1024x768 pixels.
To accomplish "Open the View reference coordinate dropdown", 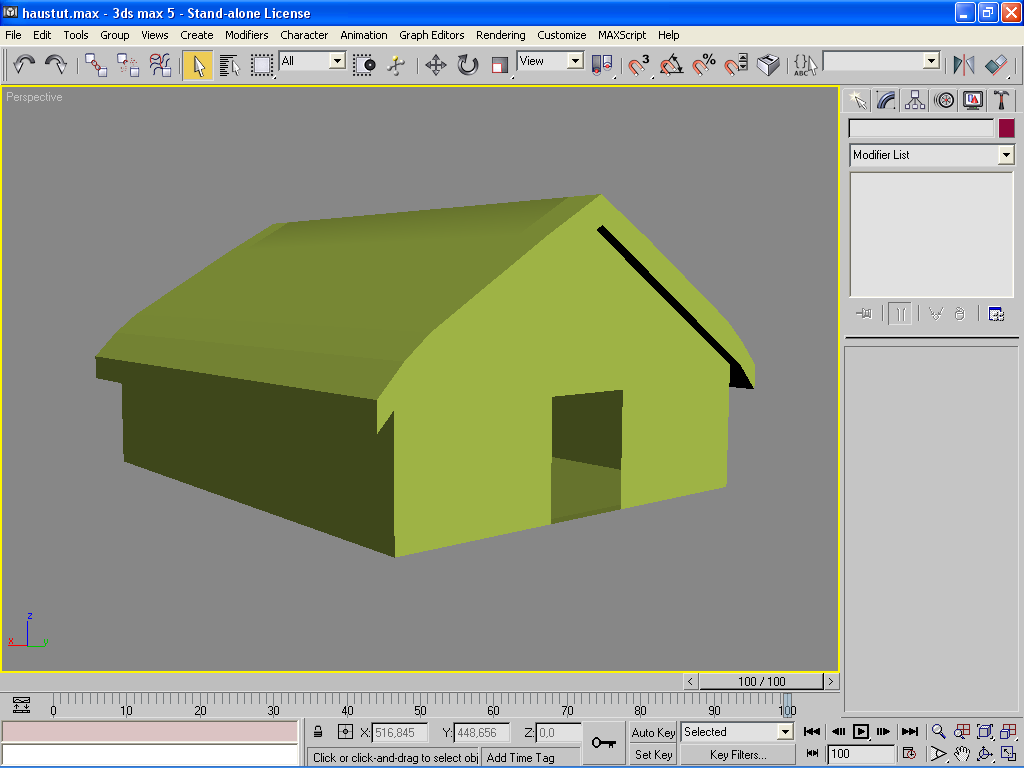I will (x=575, y=61).
